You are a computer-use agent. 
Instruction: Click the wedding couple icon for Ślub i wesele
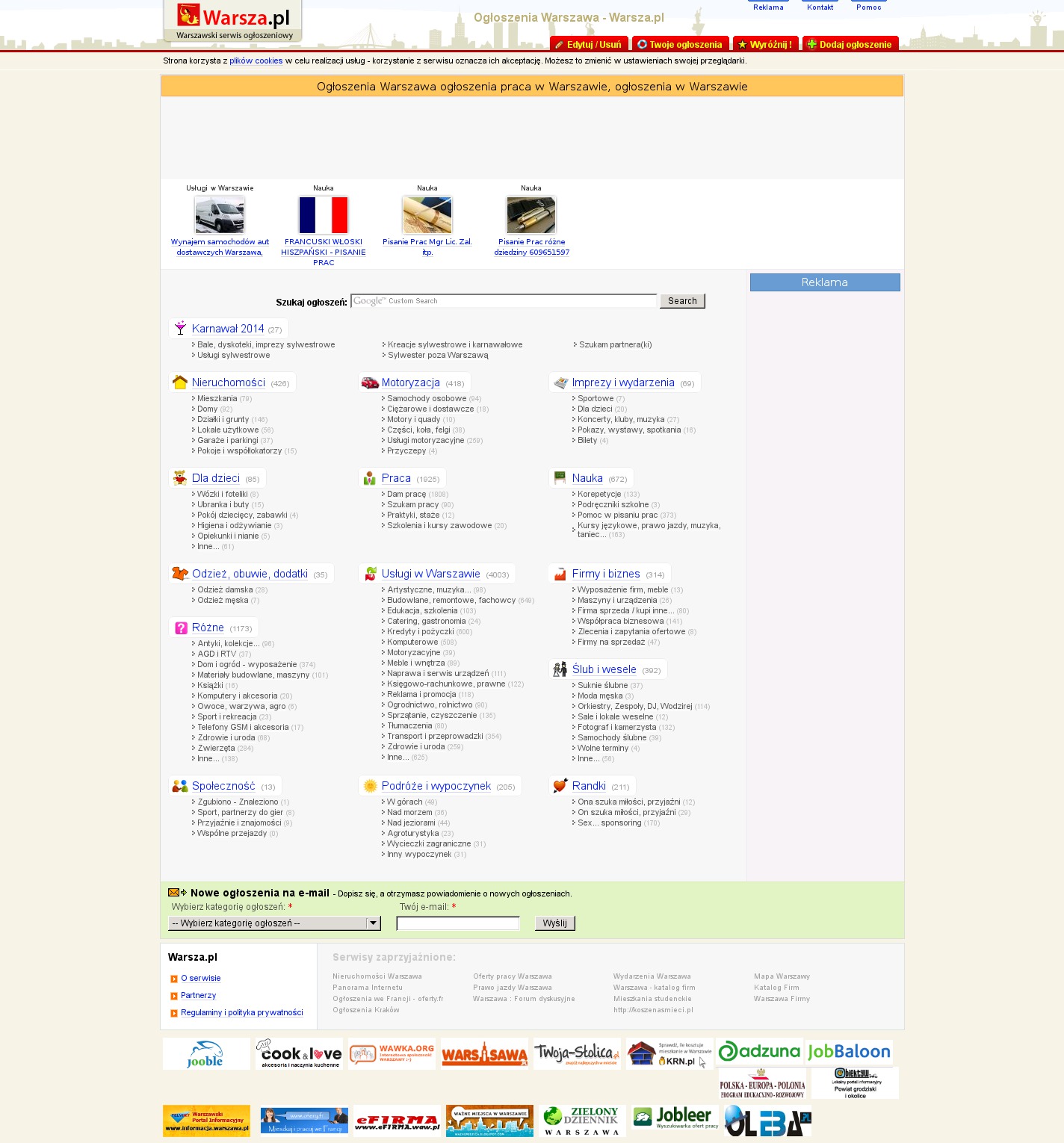point(560,669)
